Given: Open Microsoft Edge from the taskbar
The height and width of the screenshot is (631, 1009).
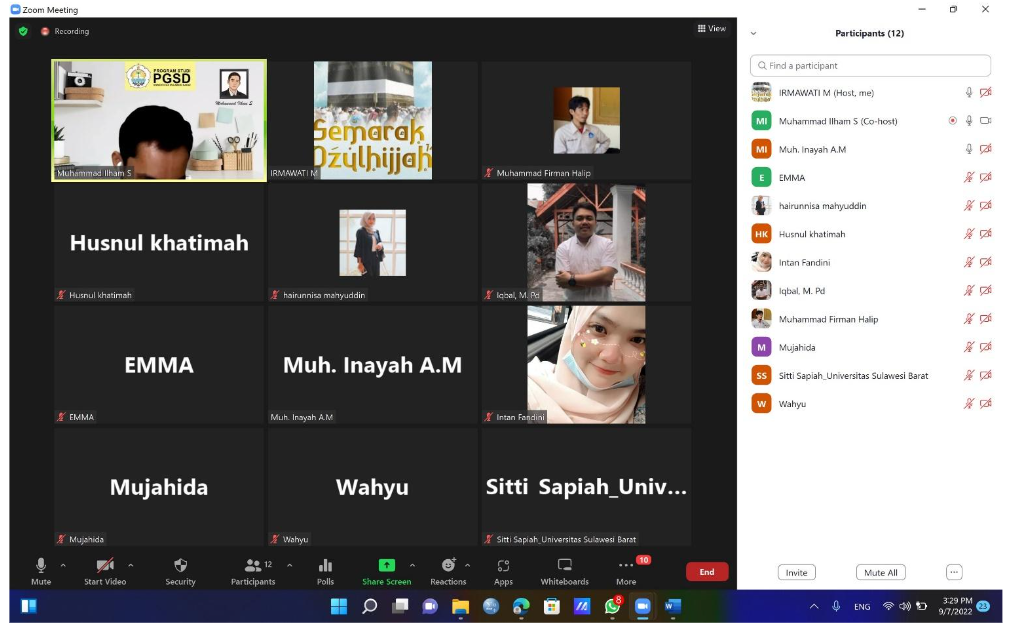Looking at the screenshot, I should pos(521,606).
